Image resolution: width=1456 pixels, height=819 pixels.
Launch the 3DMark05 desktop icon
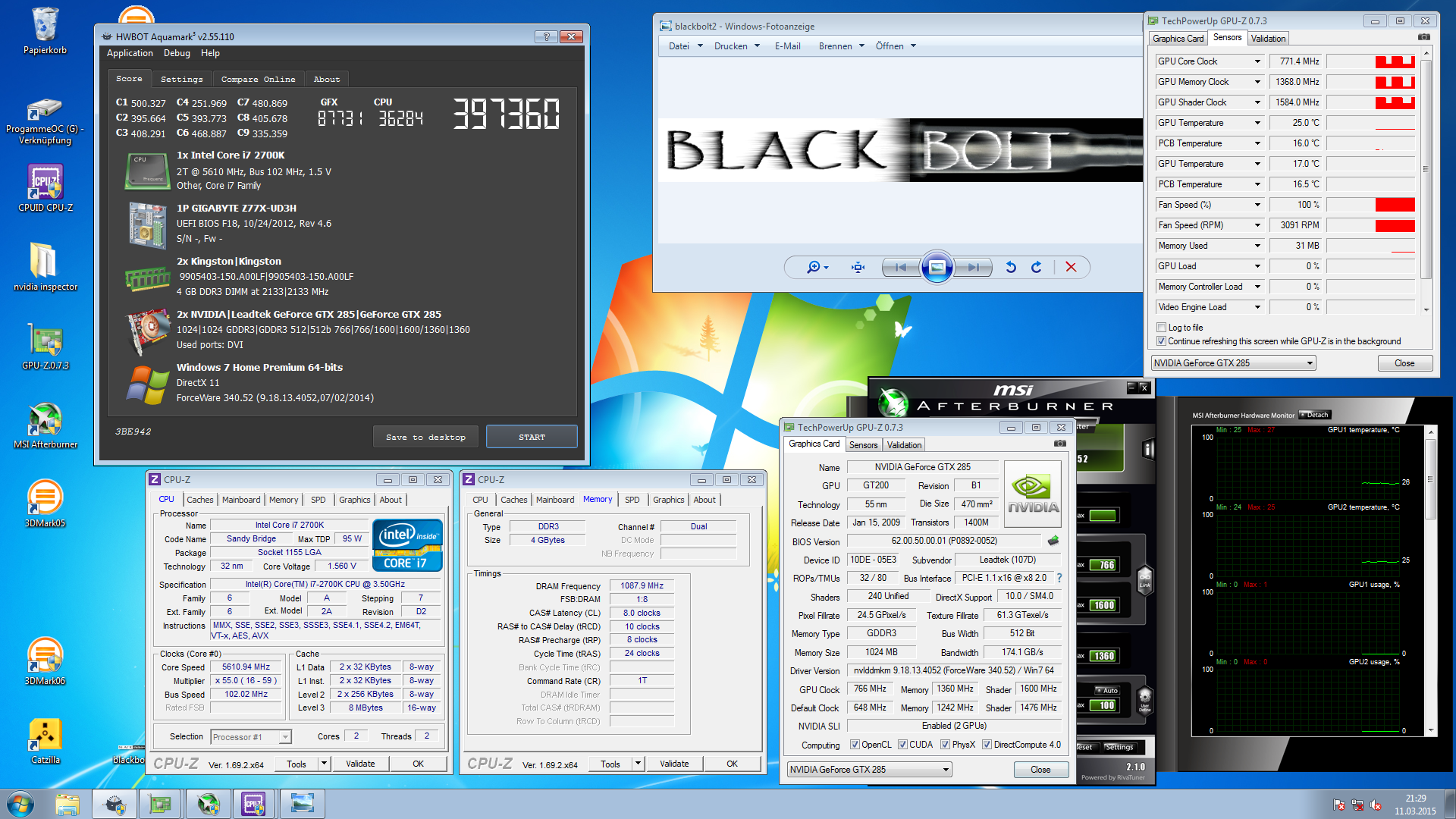click(45, 504)
